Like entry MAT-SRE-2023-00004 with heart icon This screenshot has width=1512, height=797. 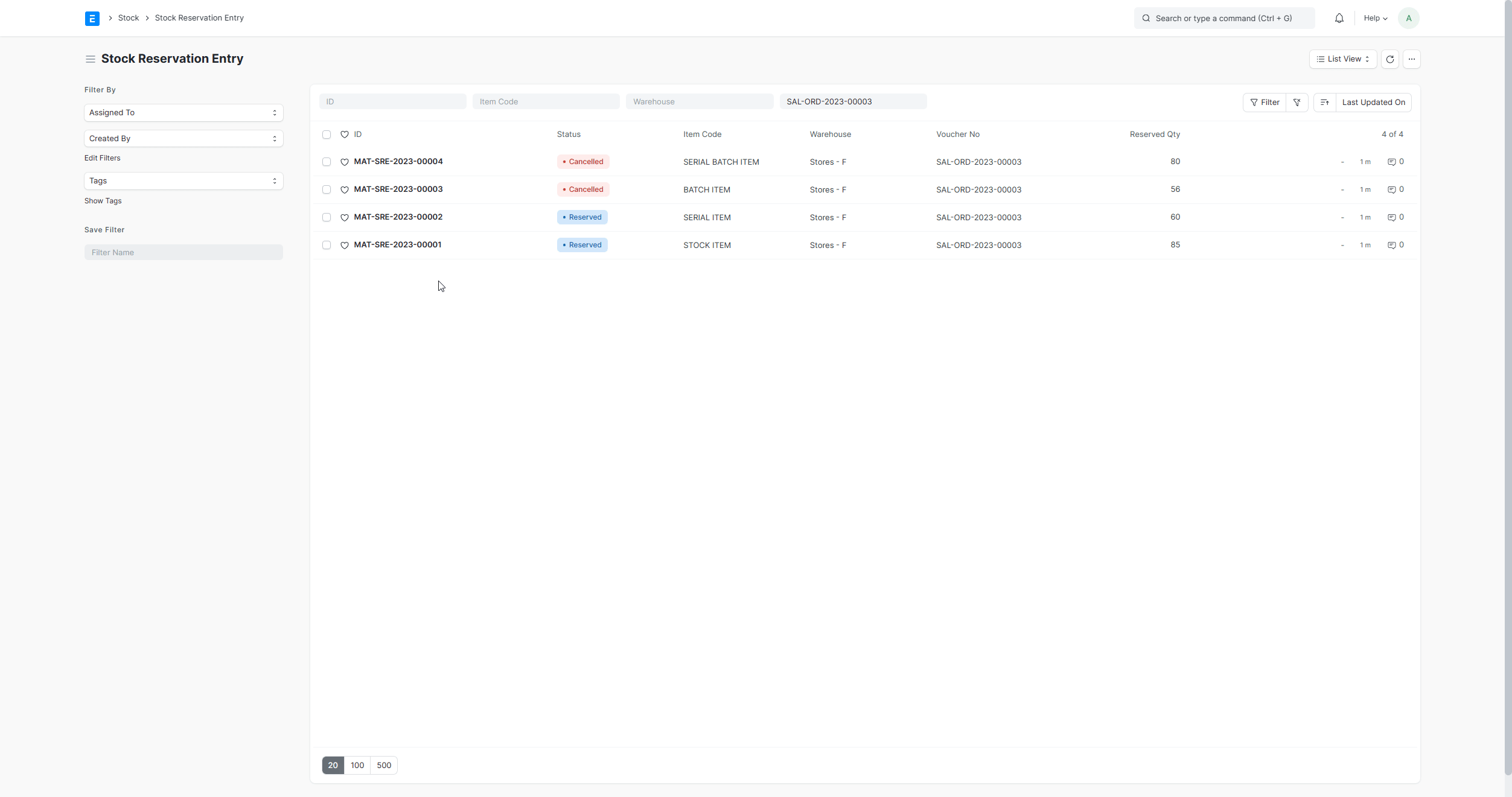345,162
